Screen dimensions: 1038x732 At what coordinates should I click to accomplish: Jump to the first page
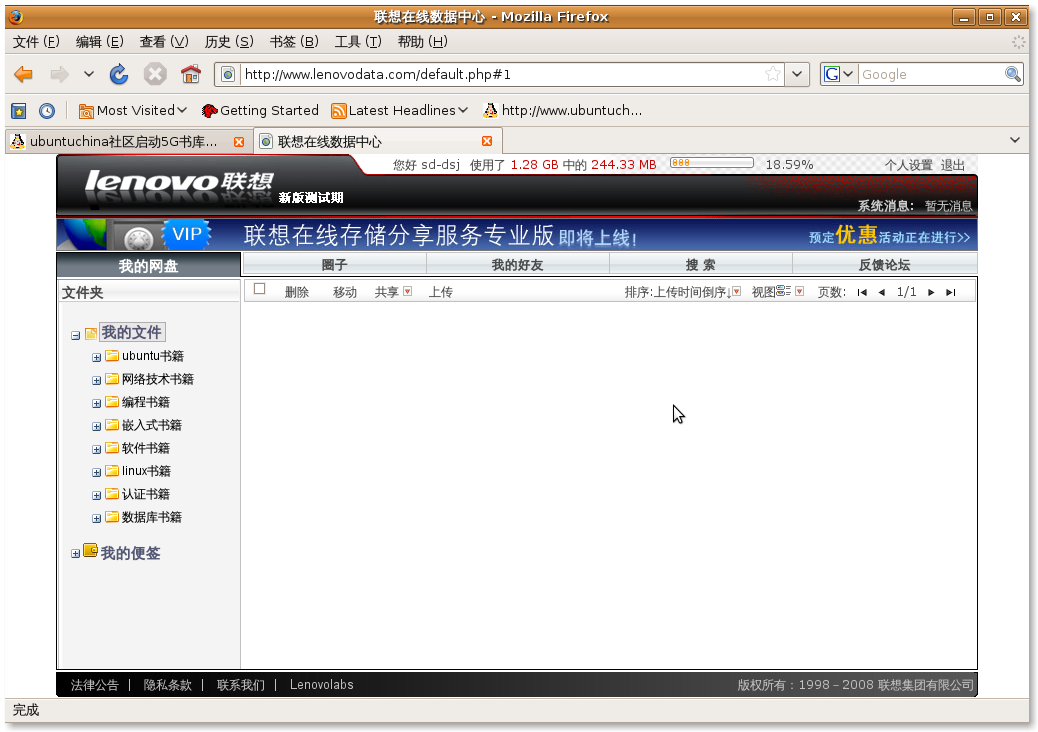862,293
